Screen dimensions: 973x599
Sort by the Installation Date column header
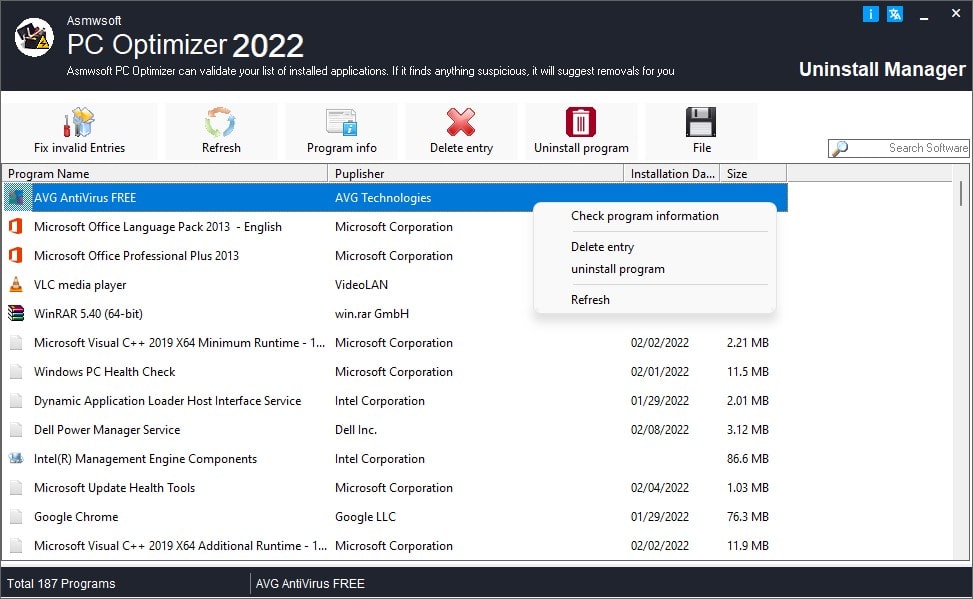click(672, 174)
